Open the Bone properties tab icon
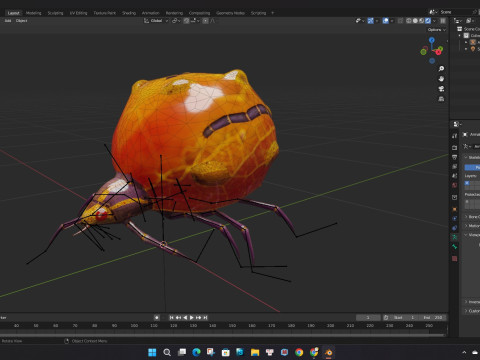 pos(455,247)
